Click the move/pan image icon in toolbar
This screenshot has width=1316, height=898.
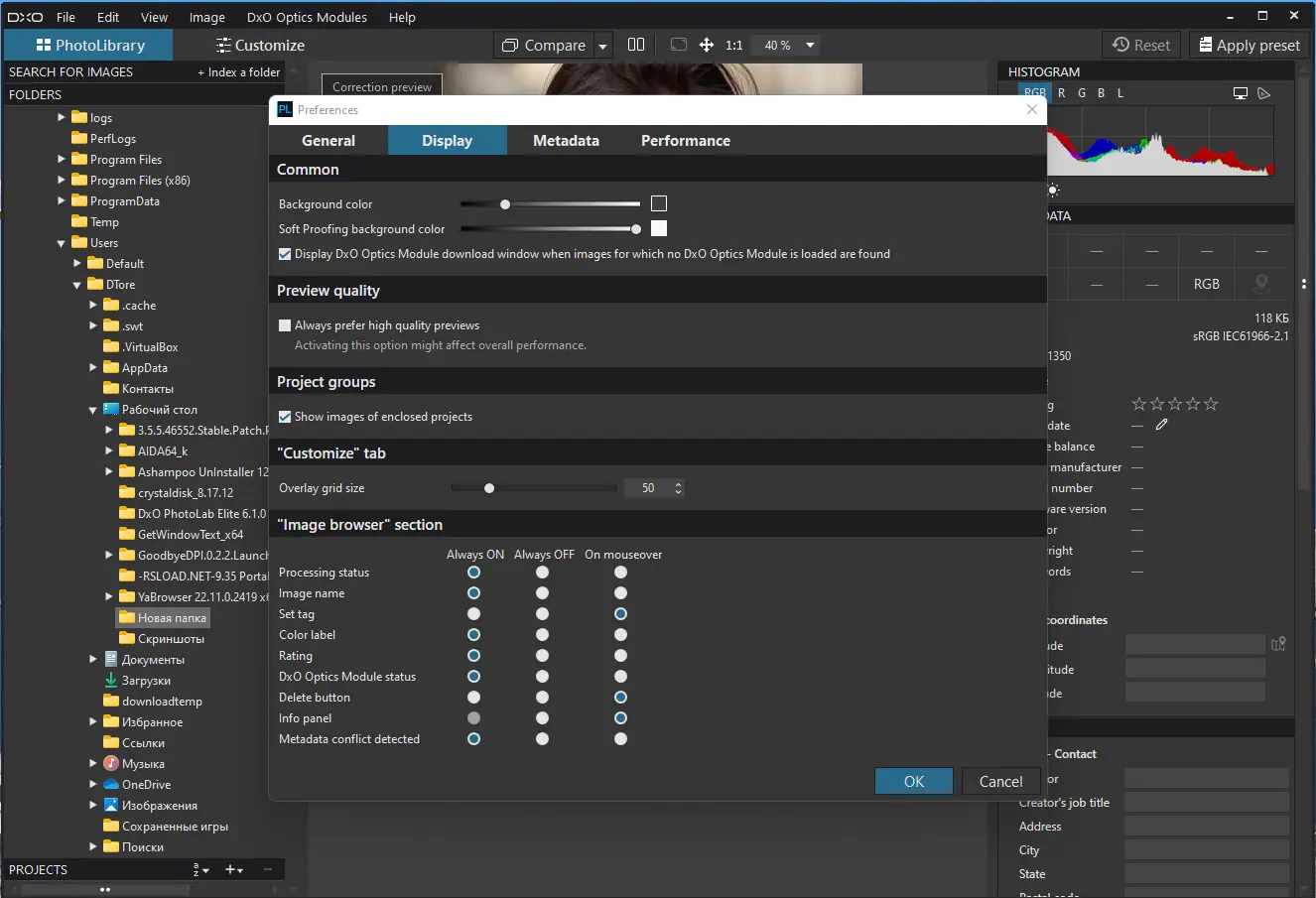[707, 45]
